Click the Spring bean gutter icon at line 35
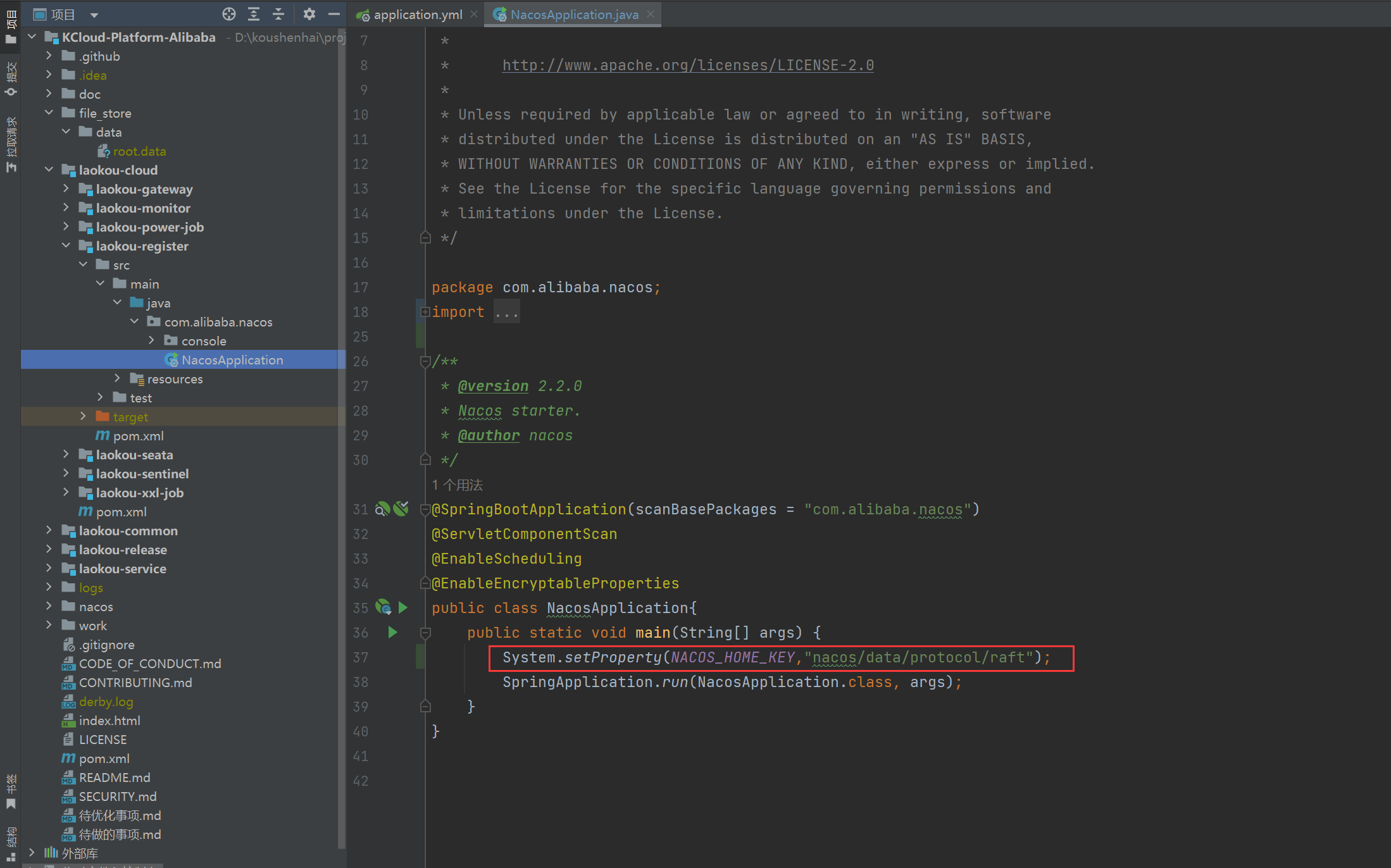1391x868 pixels. tap(384, 607)
